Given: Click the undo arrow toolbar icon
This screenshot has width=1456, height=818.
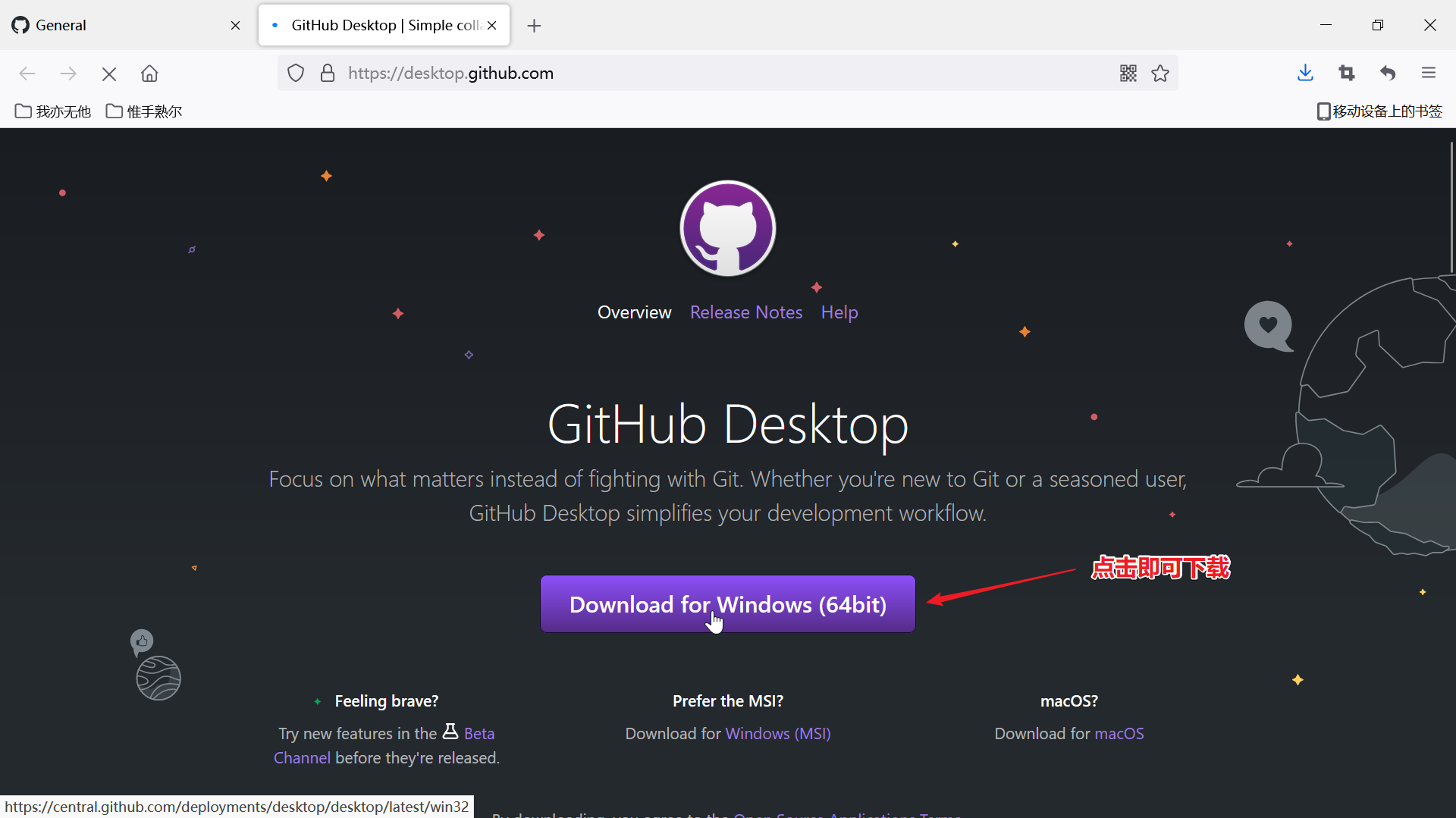Looking at the screenshot, I should pos(1388,73).
